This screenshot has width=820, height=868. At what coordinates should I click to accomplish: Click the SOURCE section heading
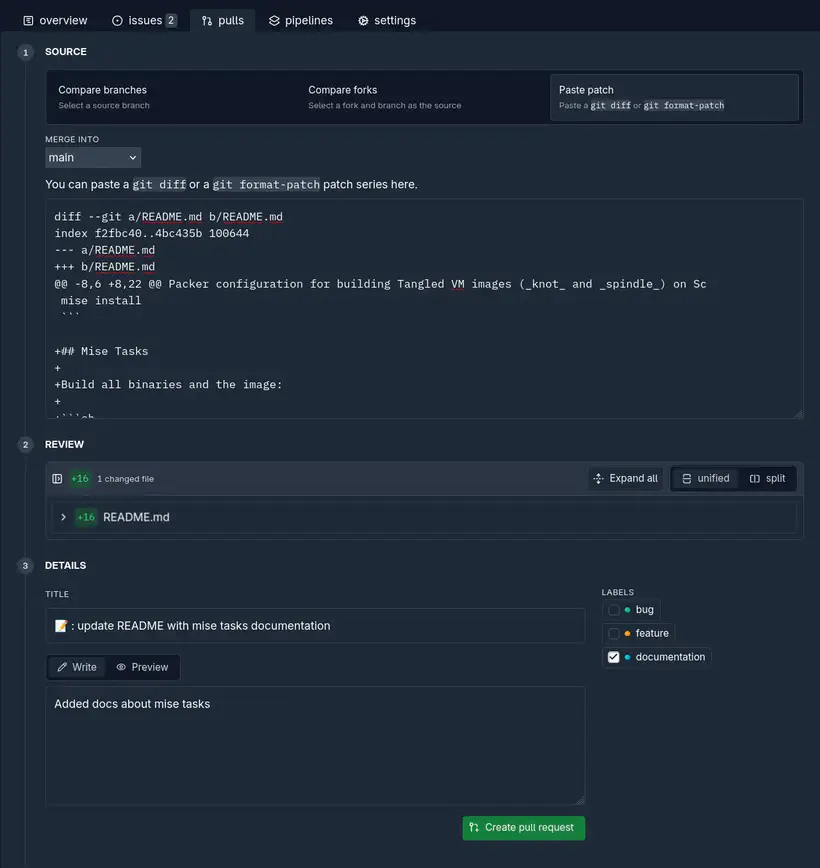[66, 51]
